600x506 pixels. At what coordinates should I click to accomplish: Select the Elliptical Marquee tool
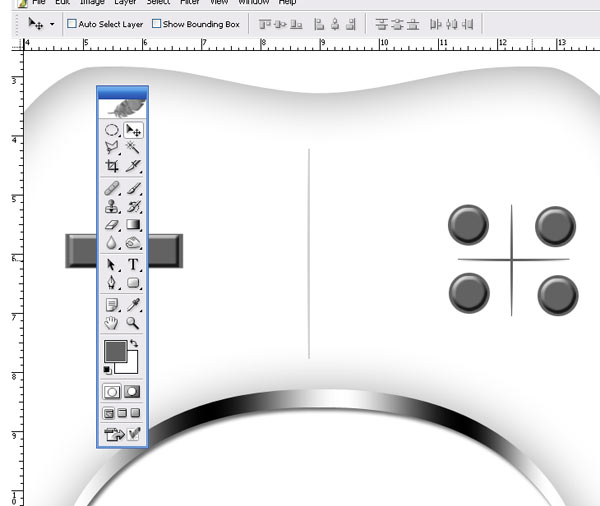pyautogui.click(x=112, y=130)
